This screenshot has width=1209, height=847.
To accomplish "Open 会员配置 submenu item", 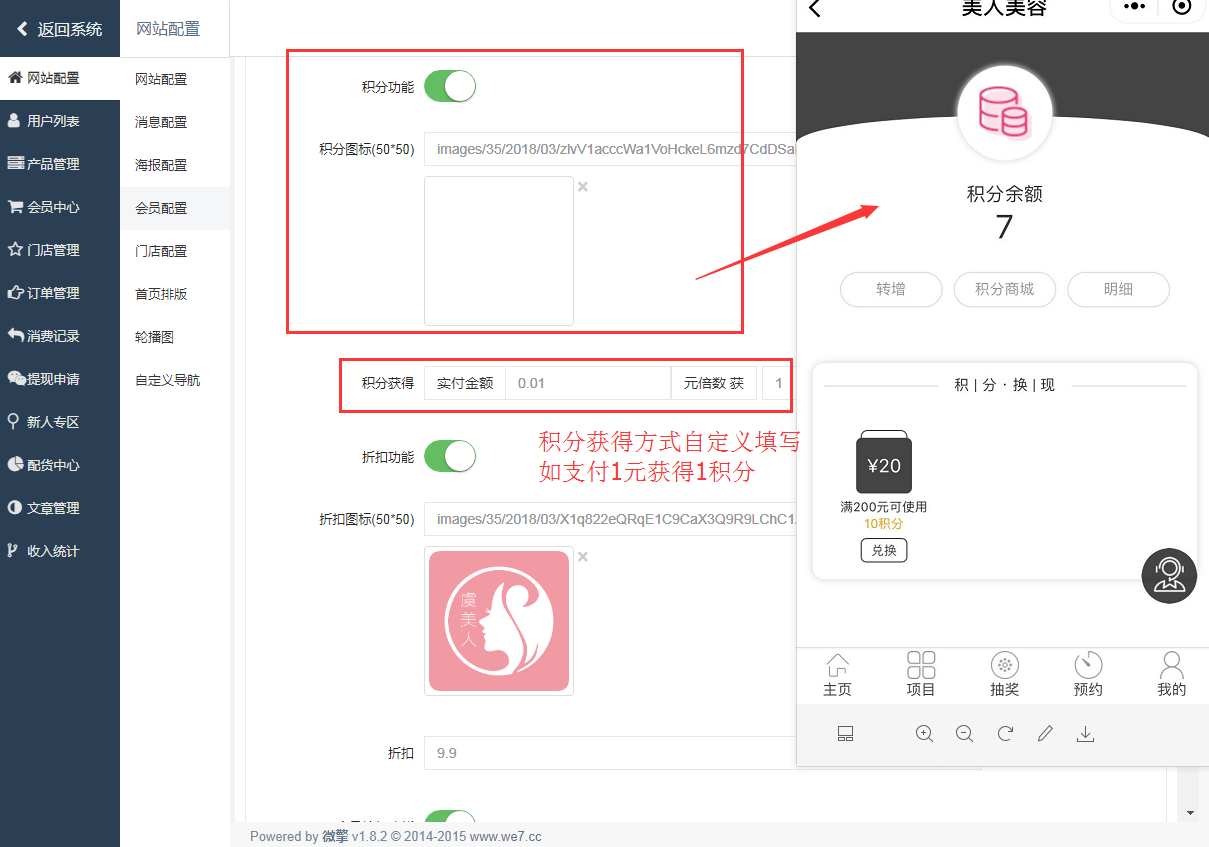I will 175,208.
